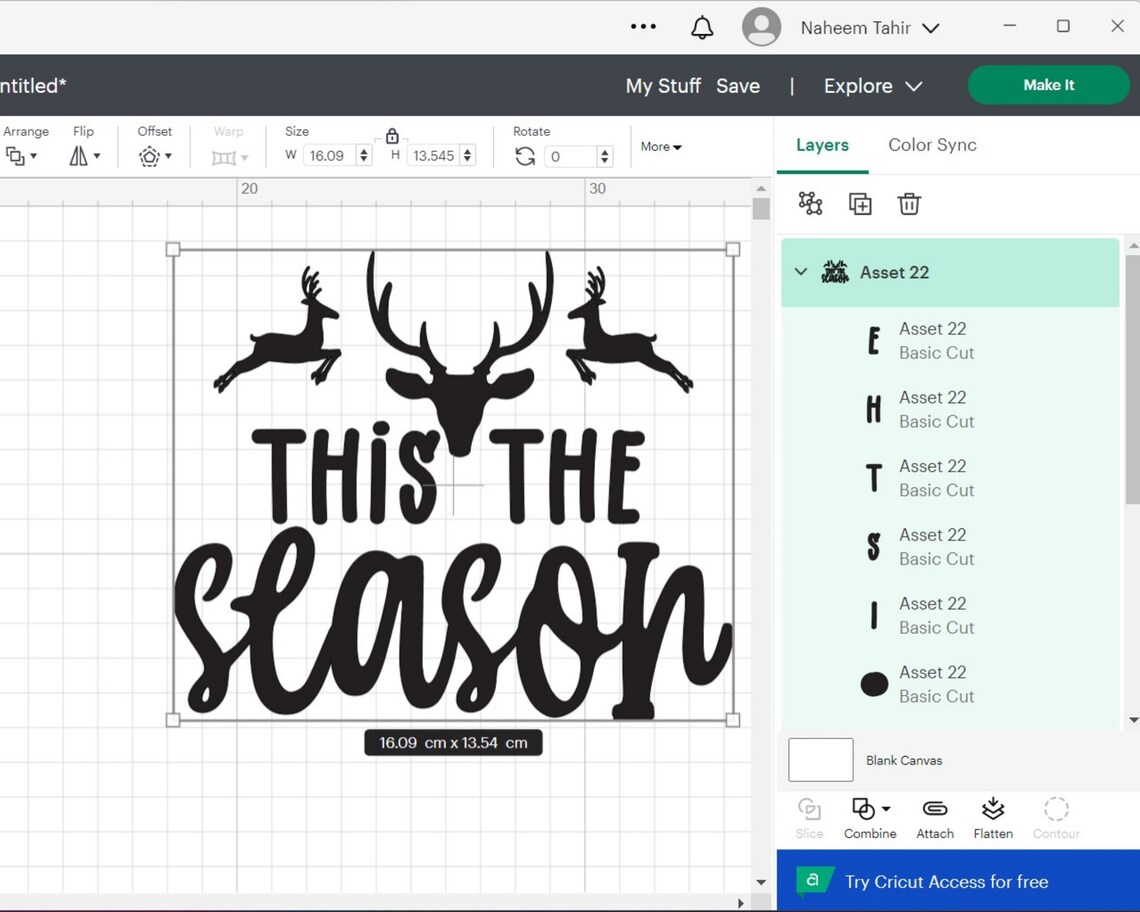Collapse the Asset 22 group

pyautogui.click(x=800, y=271)
